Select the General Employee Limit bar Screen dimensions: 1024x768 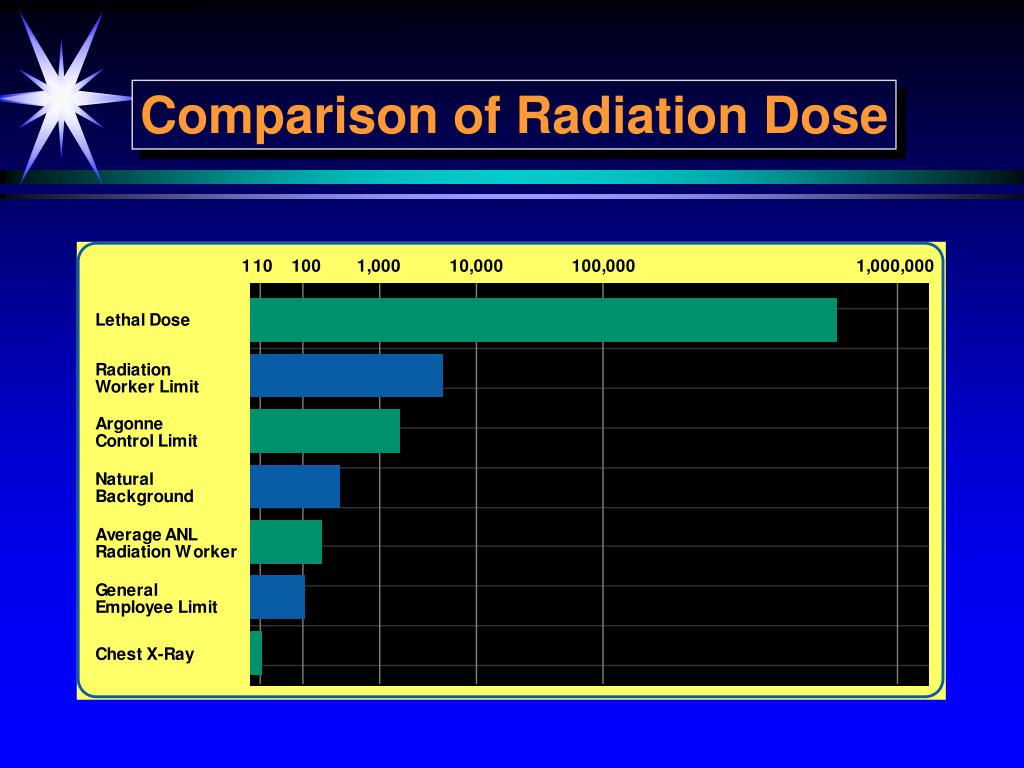[277, 598]
